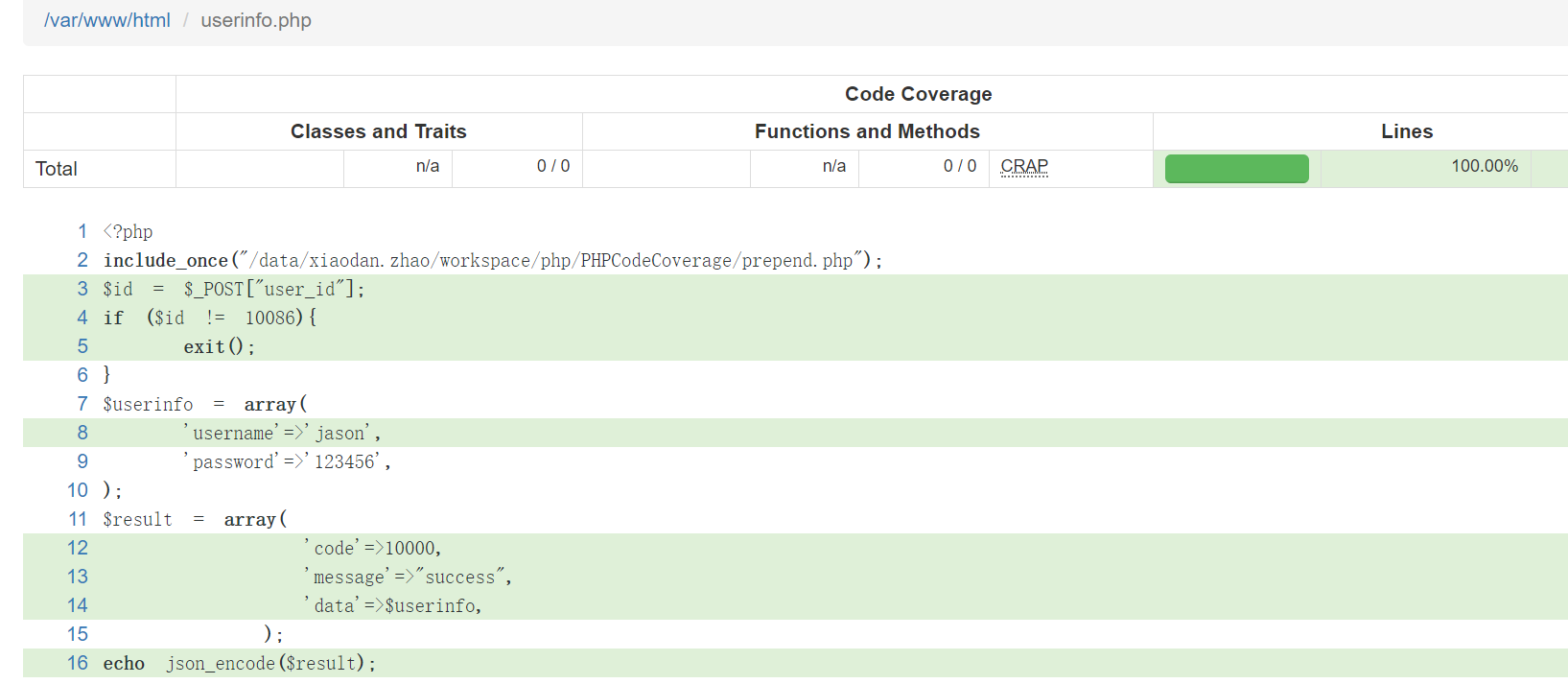The height and width of the screenshot is (684, 1568).
Task: Click line number 5 beside exit()
Action: (82, 346)
